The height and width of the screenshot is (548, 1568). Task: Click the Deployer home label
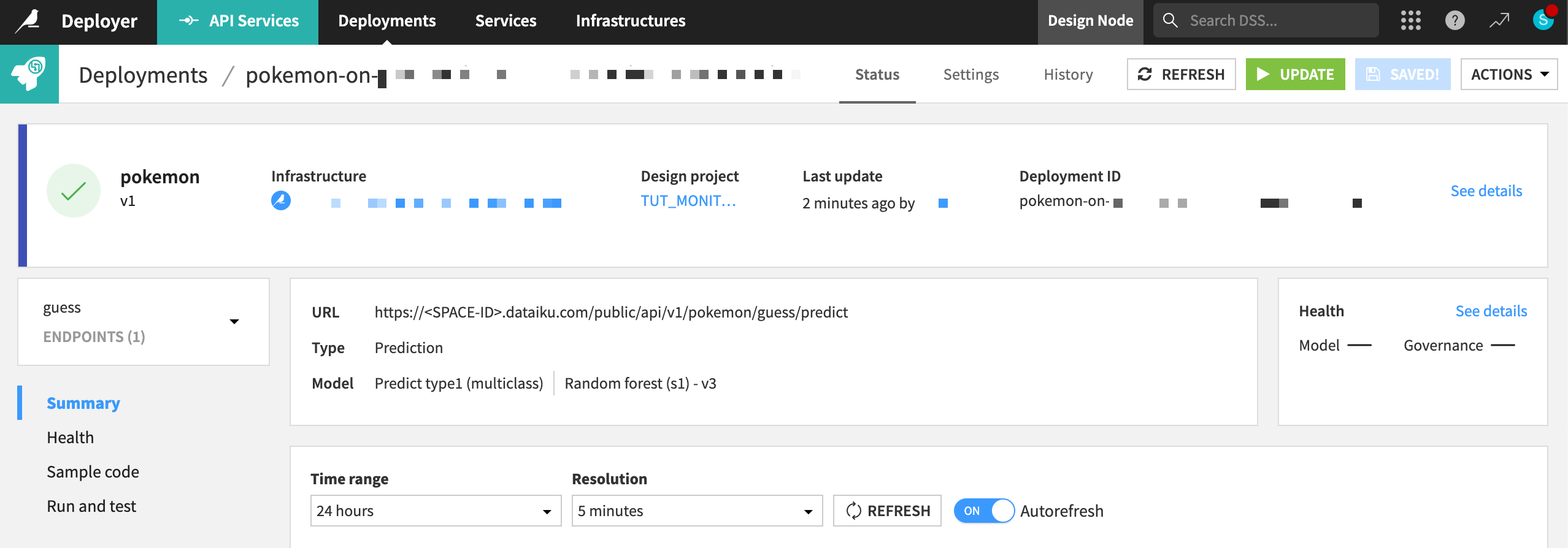(x=99, y=21)
